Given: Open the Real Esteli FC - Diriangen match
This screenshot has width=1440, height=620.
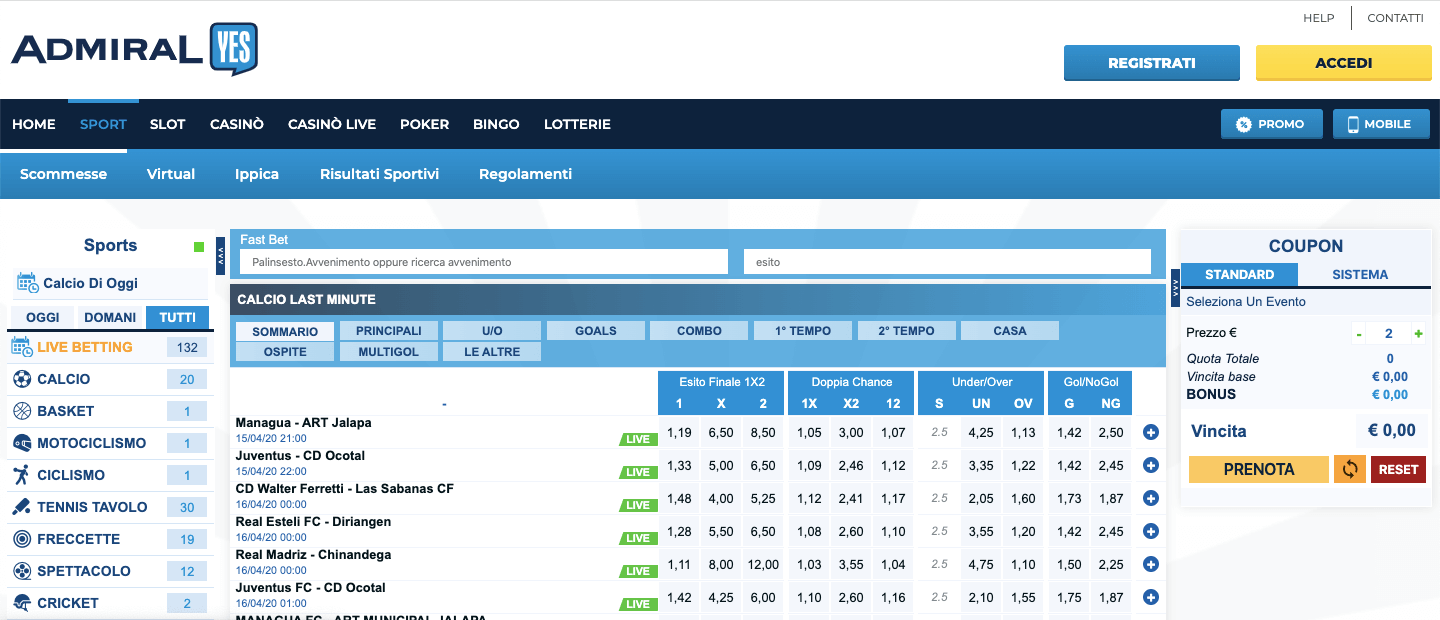Looking at the screenshot, I should coord(313,522).
